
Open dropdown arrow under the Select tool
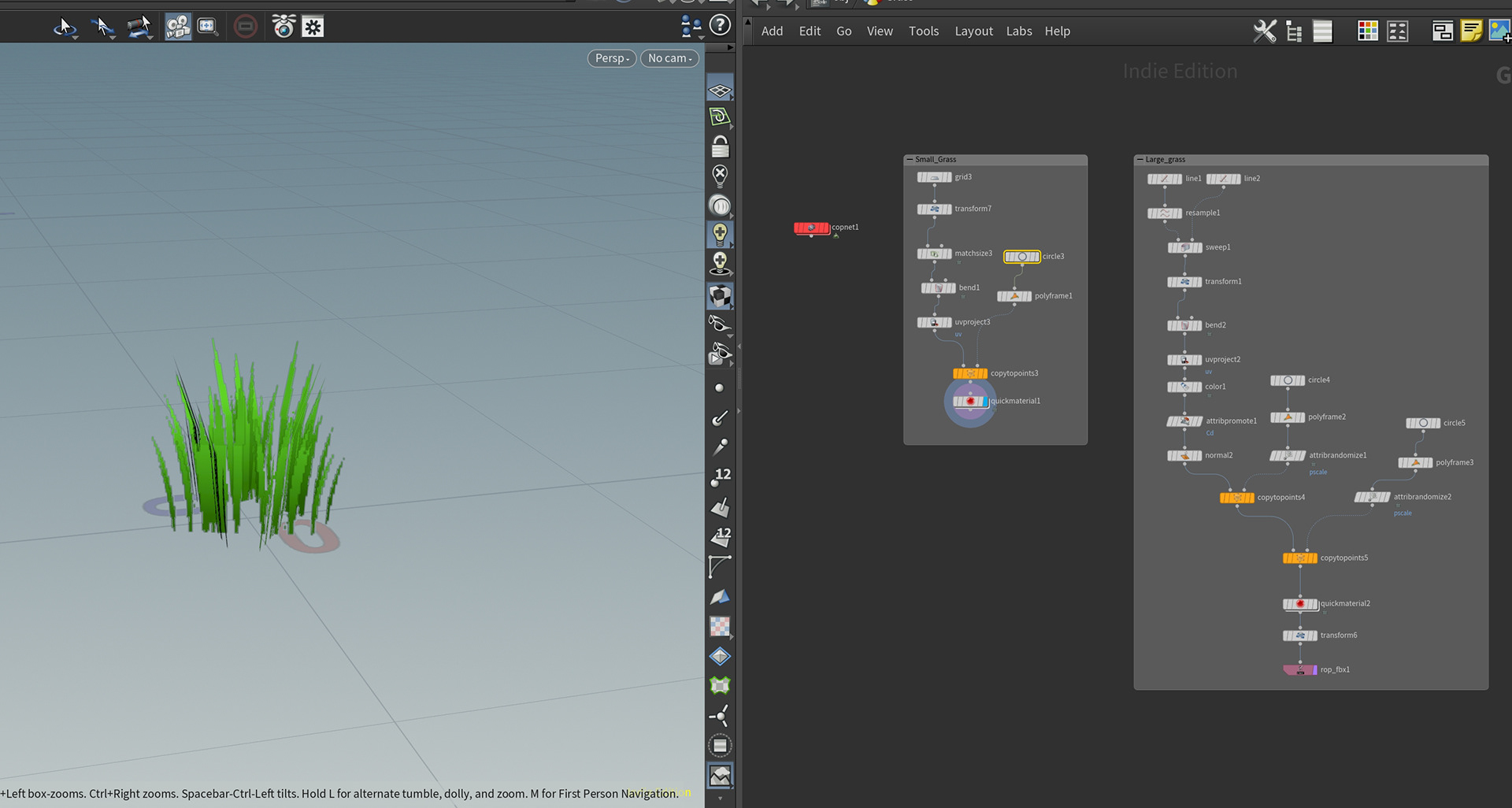tap(76, 37)
